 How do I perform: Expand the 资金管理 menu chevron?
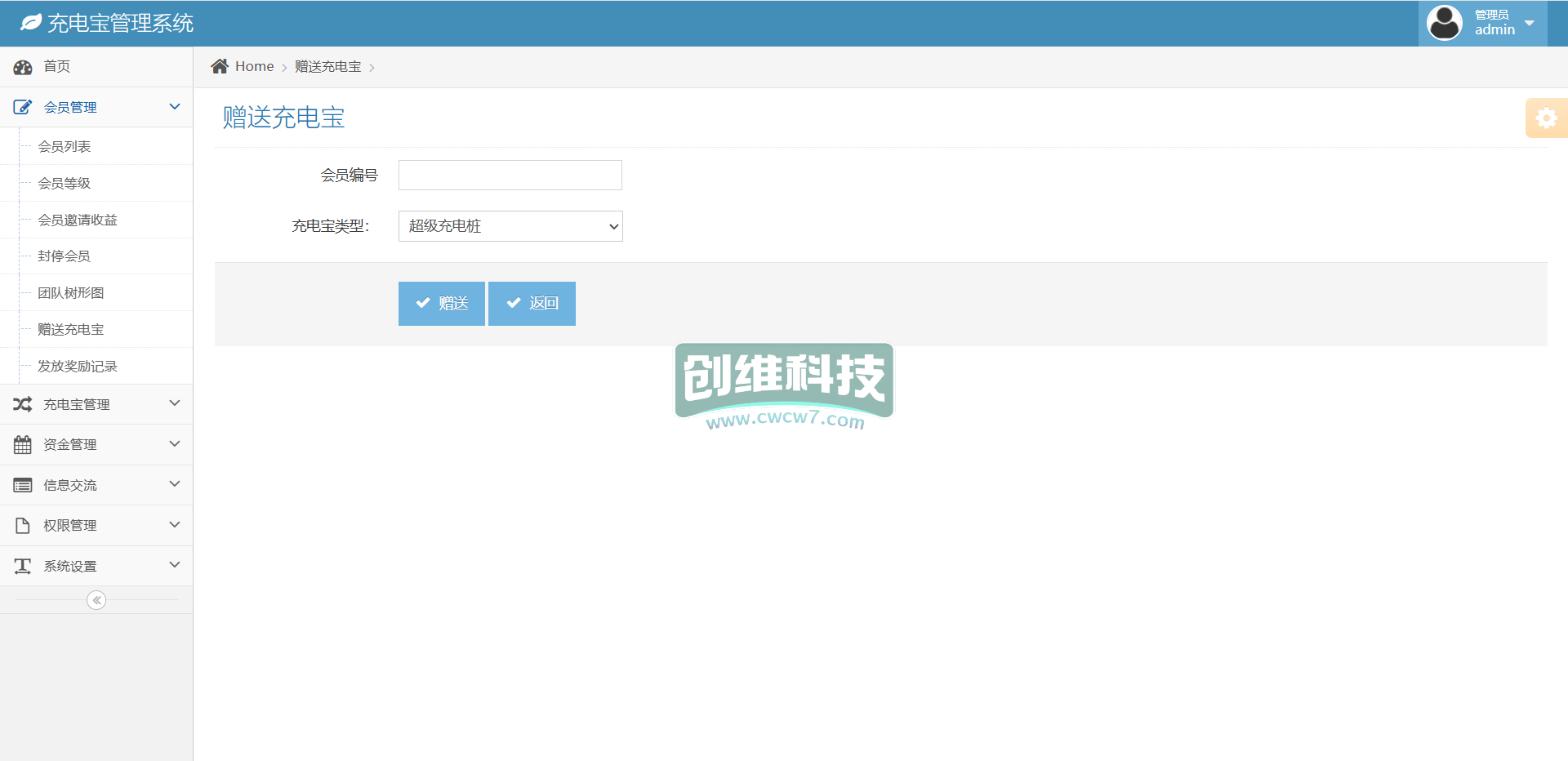(x=174, y=444)
